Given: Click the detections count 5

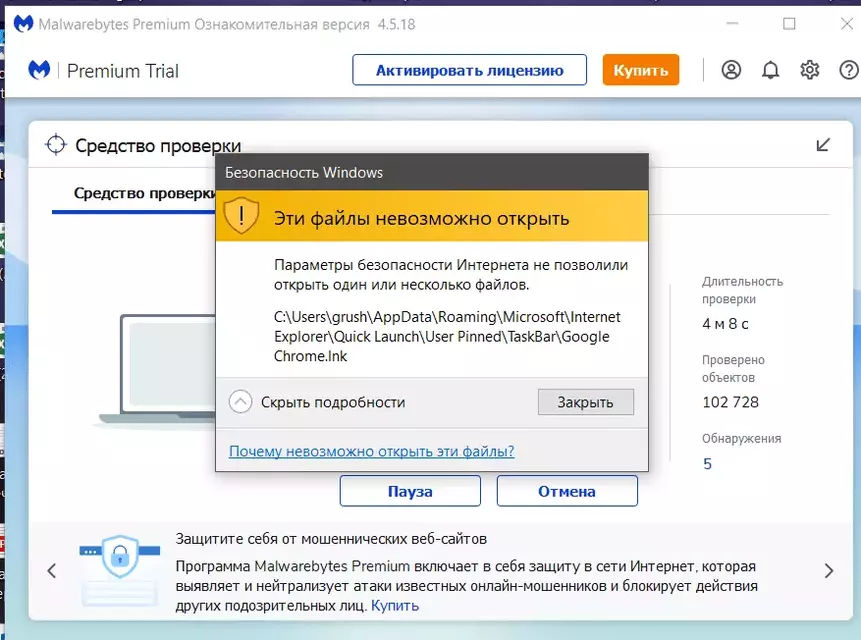Looking at the screenshot, I should pyautogui.click(x=707, y=464).
